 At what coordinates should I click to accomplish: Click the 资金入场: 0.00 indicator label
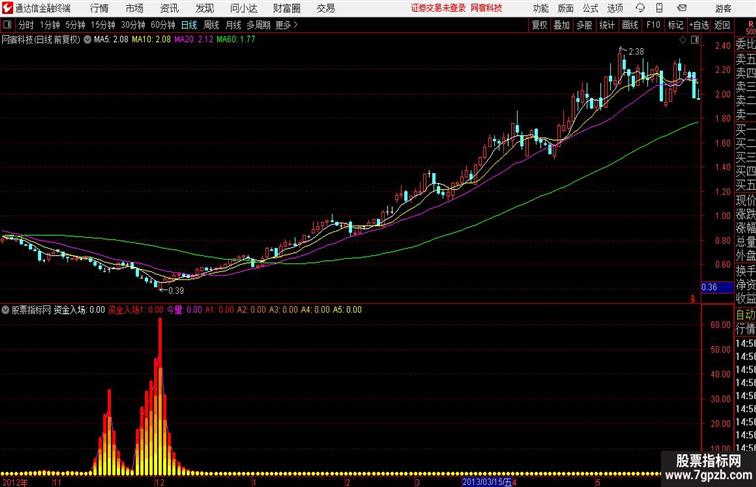(x=80, y=310)
